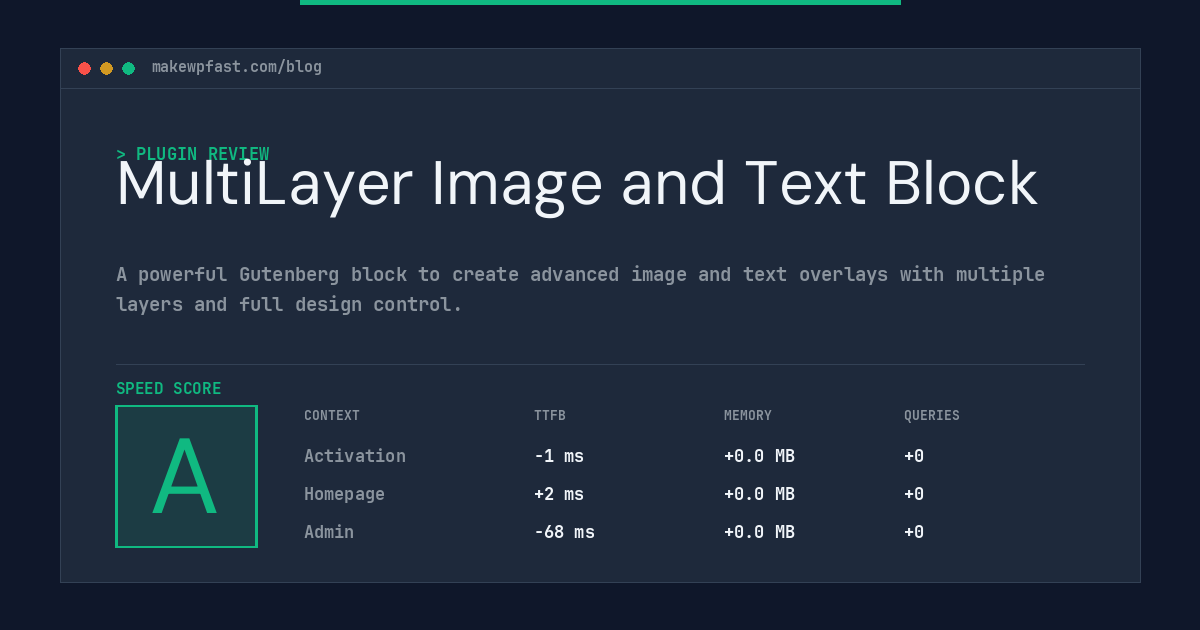Click Admin memory value +0.0 MB
1200x630 pixels.
(x=759, y=532)
